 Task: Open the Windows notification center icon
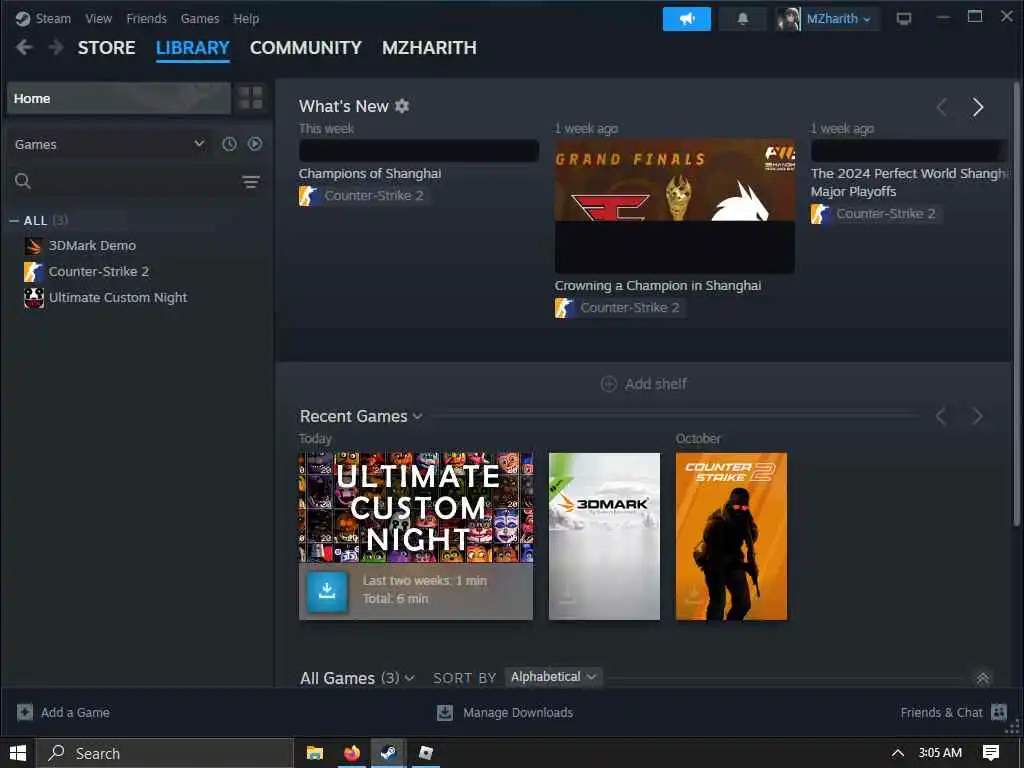pos(991,753)
